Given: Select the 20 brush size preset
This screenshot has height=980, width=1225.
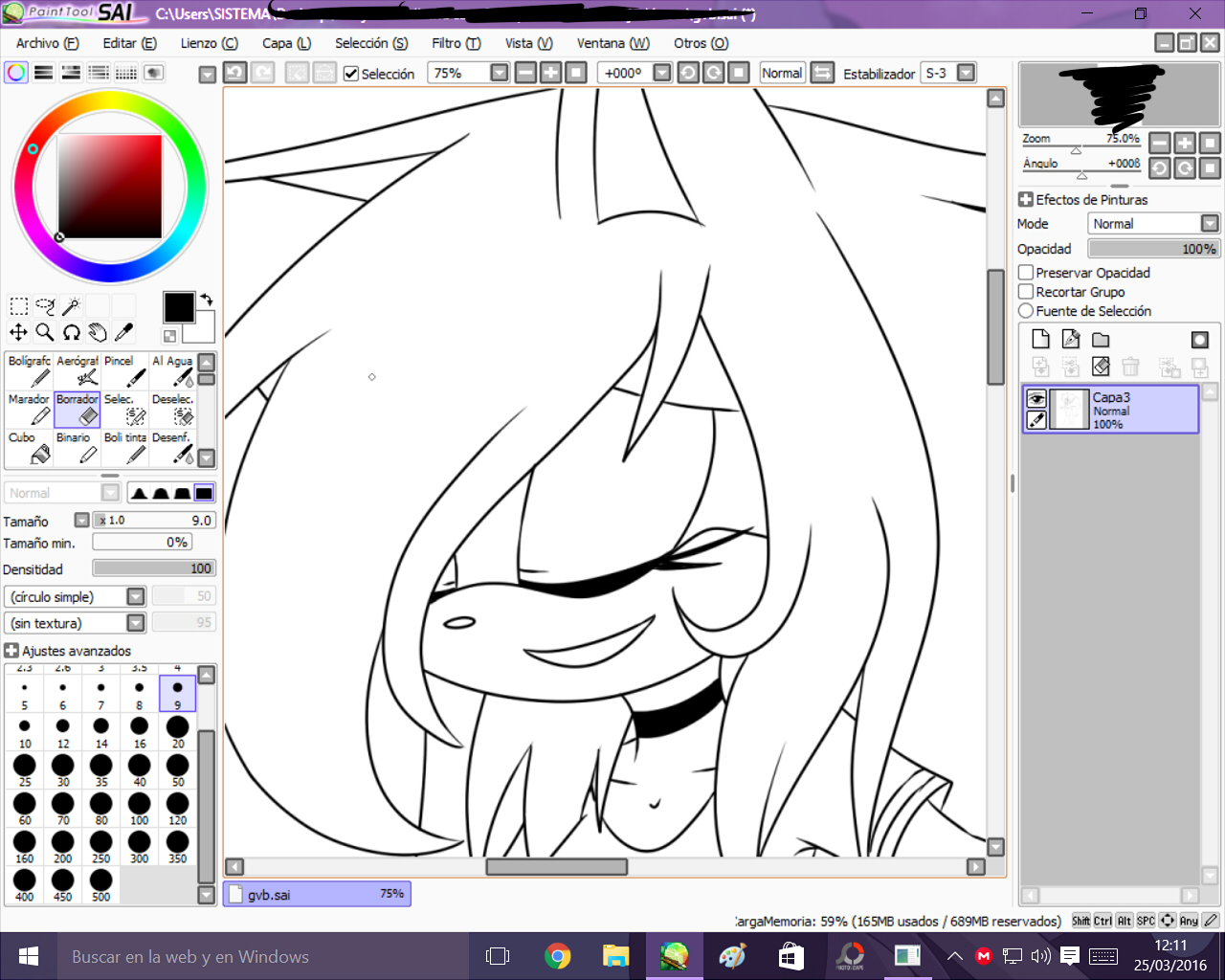Looking at the screenshot, I should coord(177,732).
